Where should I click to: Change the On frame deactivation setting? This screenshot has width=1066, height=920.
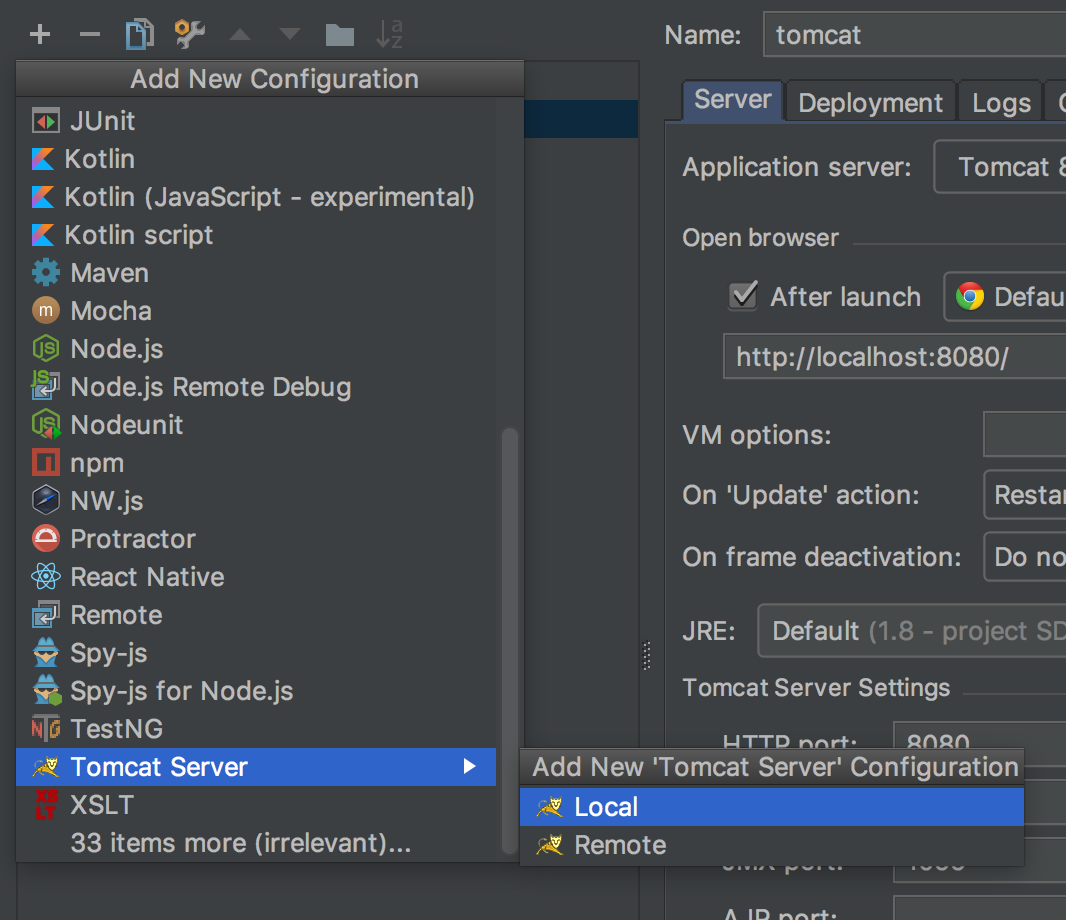(1030, 557)
